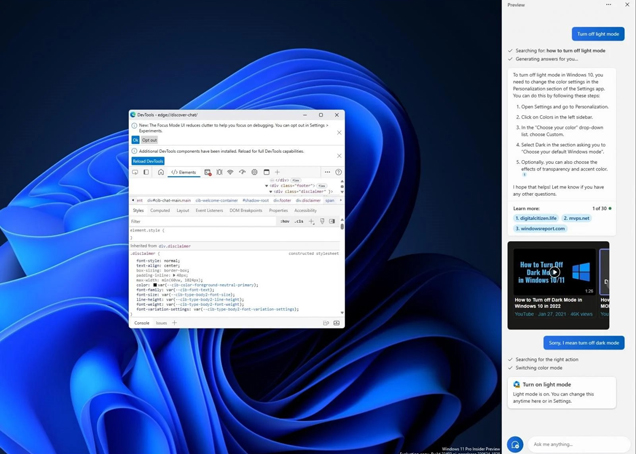Open the windowsreport.com source link
636x454 pixels.
coord(540,228)
